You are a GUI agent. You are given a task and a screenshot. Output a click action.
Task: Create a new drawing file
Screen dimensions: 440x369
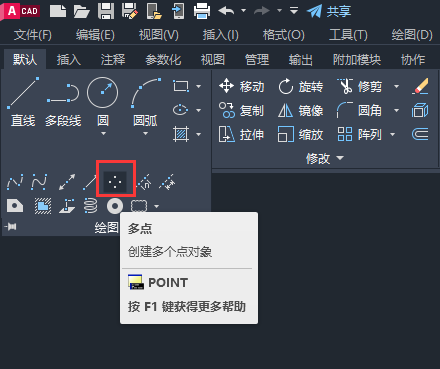pyautogui.click(x=58, y=11)
